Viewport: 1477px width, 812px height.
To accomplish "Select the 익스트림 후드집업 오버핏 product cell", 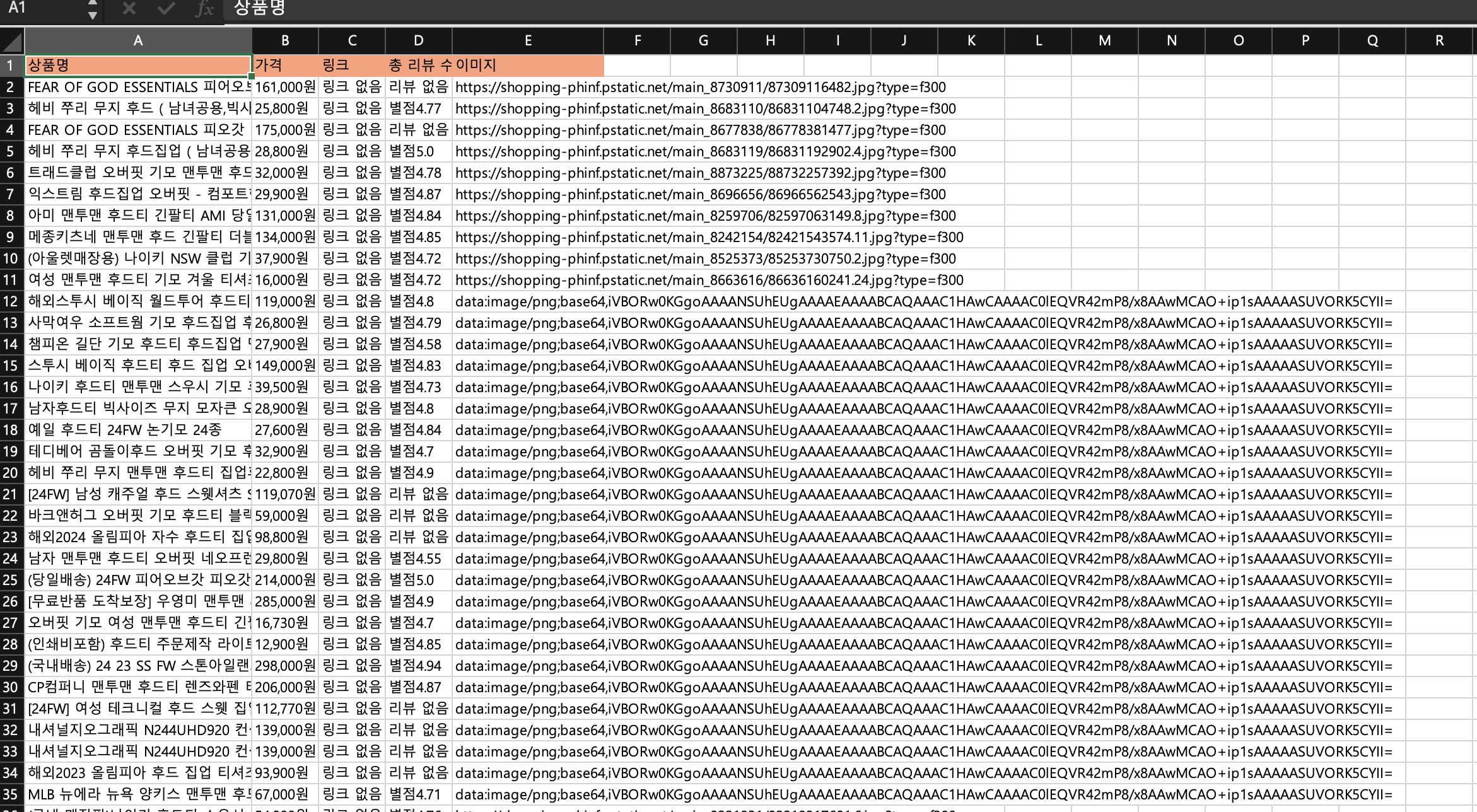I will [138, 194].
